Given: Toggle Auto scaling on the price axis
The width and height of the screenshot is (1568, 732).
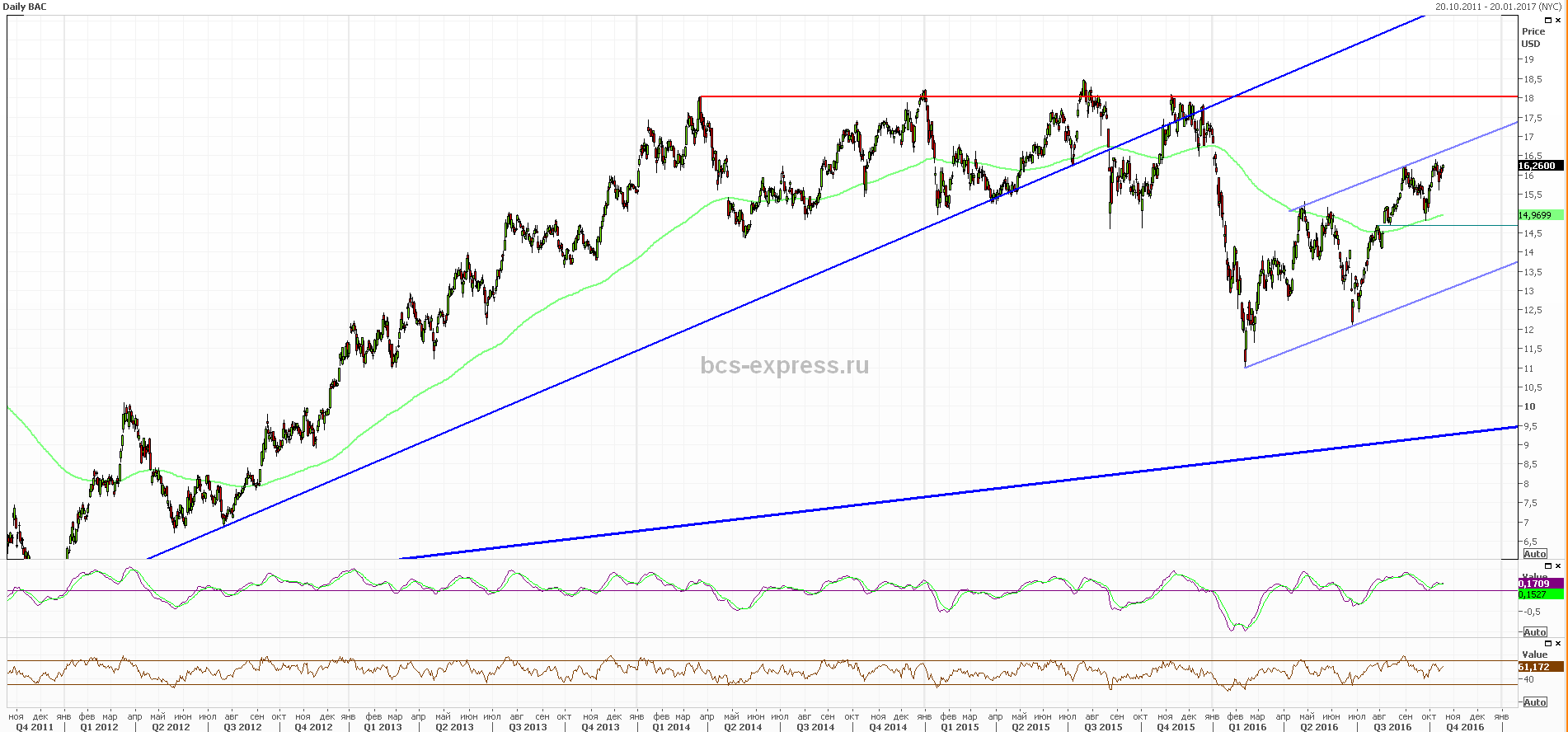Looking at the screenshot, I should [x=1534, y=554].
